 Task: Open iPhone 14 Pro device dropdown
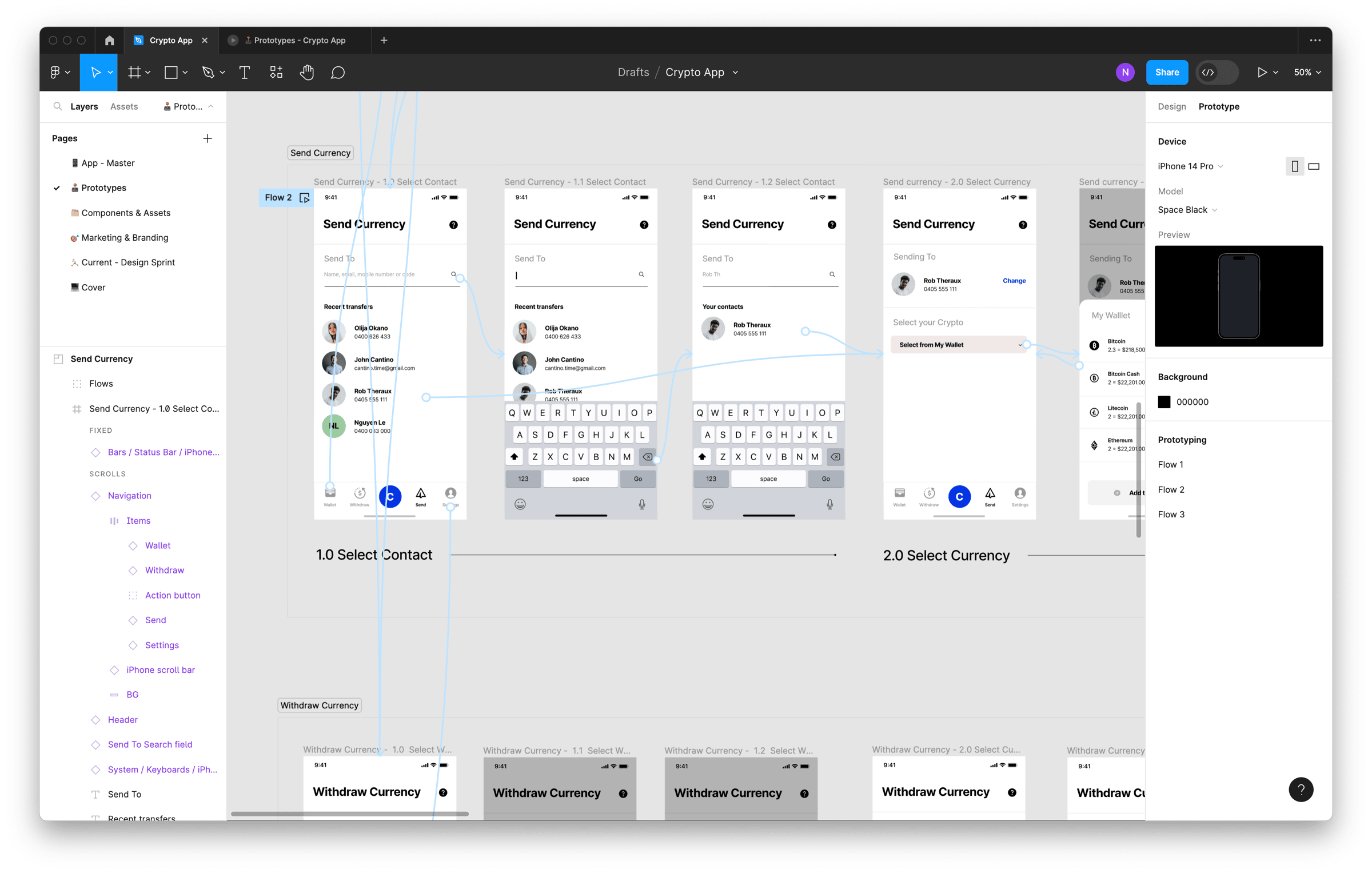[x=1190, y=166]
